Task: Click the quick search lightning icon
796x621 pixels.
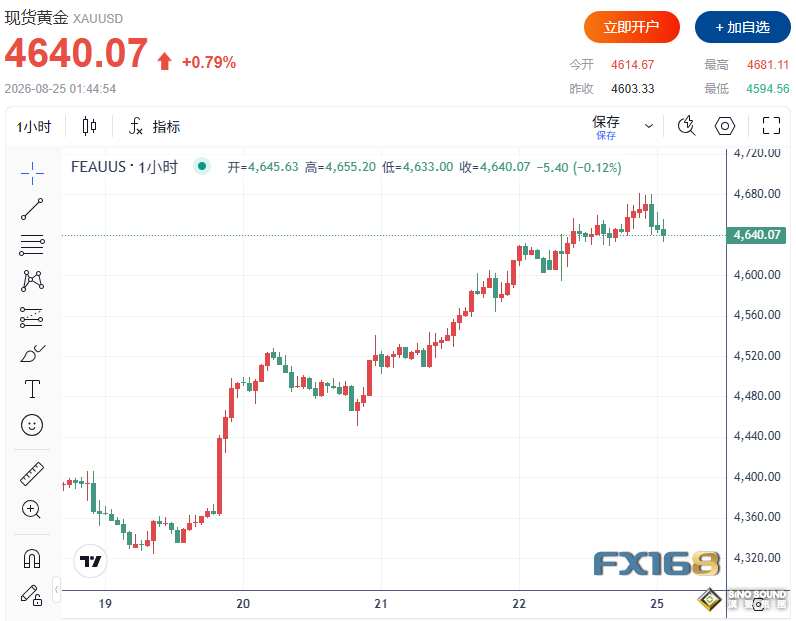Action: pos(686,125)
